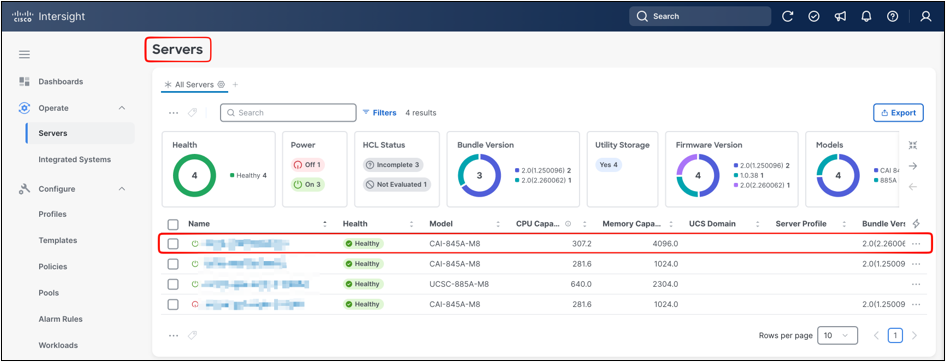Open Dashboards in the sidebar

61,81
